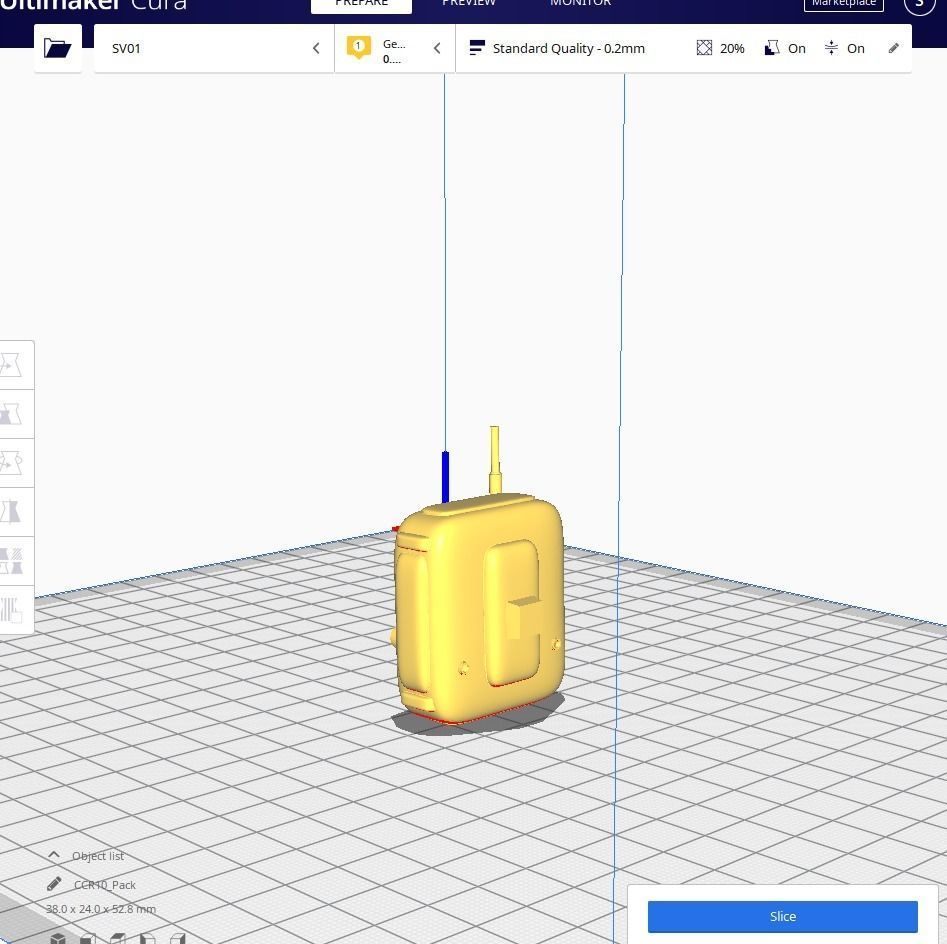Switch to top view cube icon

tap(118, 939)
